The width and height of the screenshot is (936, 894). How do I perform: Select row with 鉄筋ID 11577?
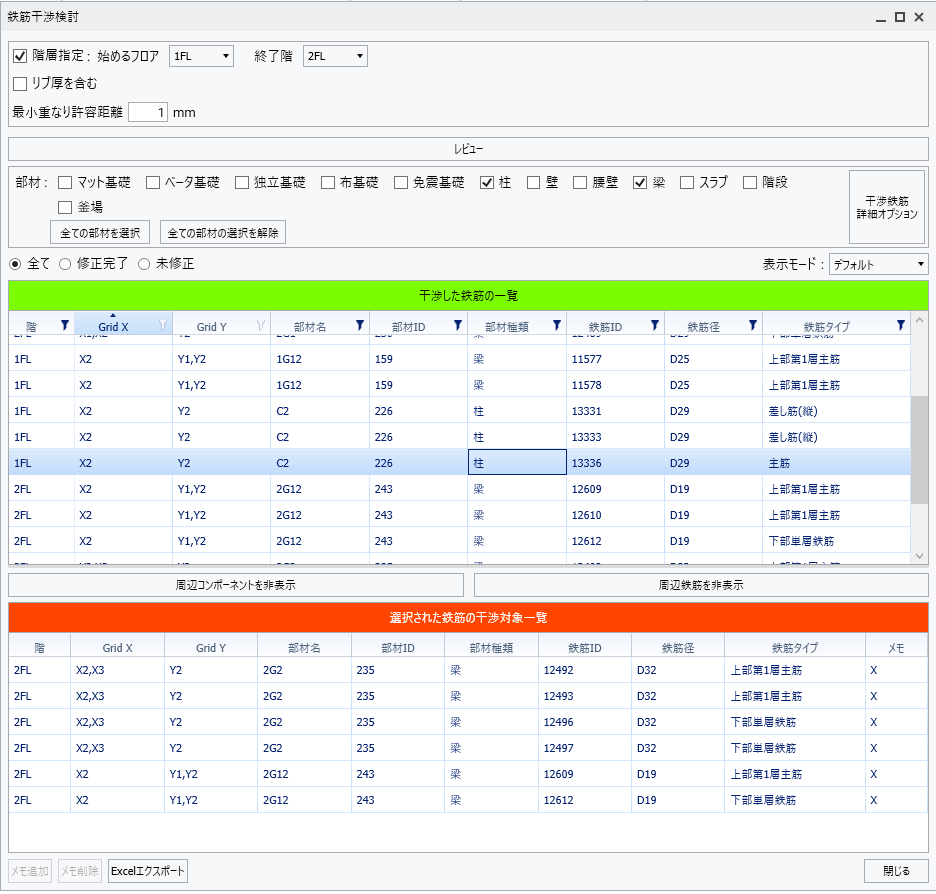pyautogui.click(x=460, y=359)
